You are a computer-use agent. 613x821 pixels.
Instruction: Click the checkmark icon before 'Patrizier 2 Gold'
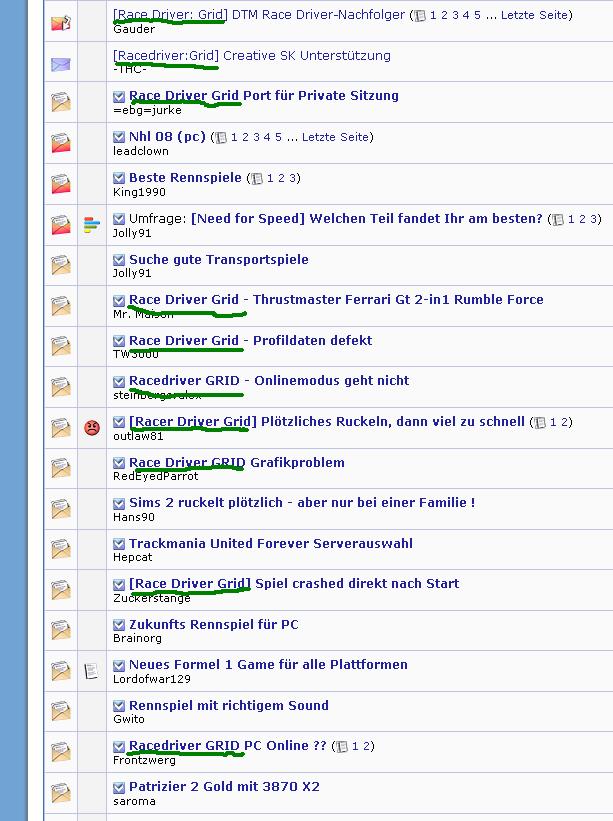(119, 787)
